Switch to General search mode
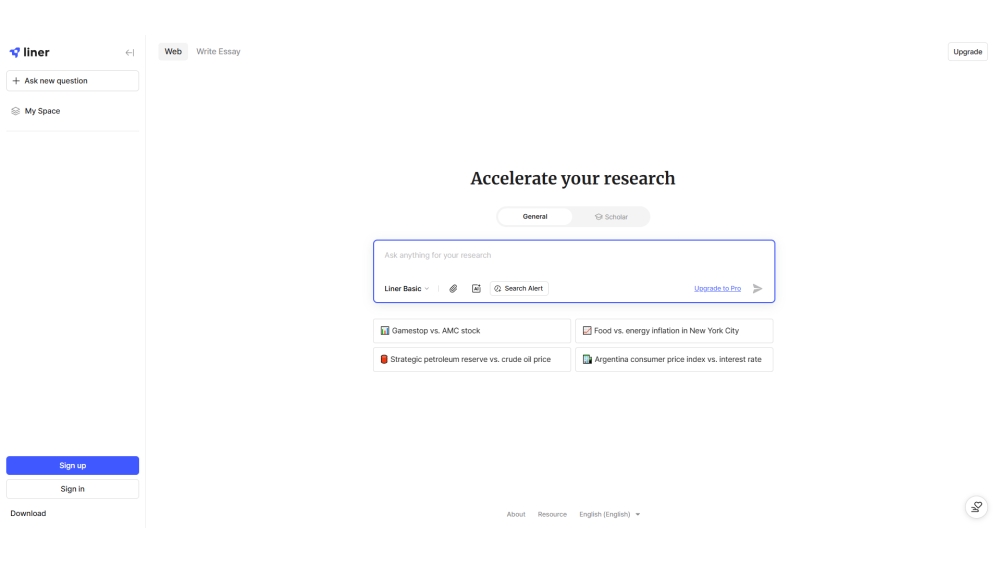Image resolution: width=1000 pixels, height=563 pixels. [x=535, y=217]
